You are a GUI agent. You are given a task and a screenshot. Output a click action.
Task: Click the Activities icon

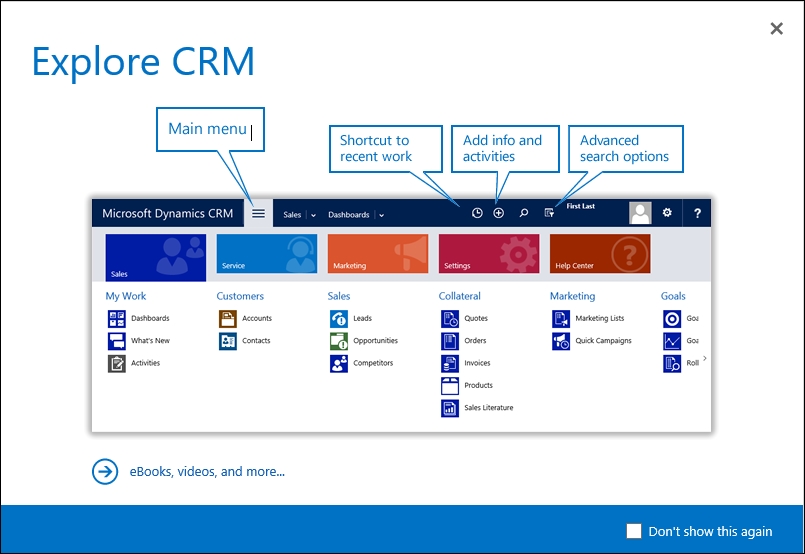tap(117, 364)
